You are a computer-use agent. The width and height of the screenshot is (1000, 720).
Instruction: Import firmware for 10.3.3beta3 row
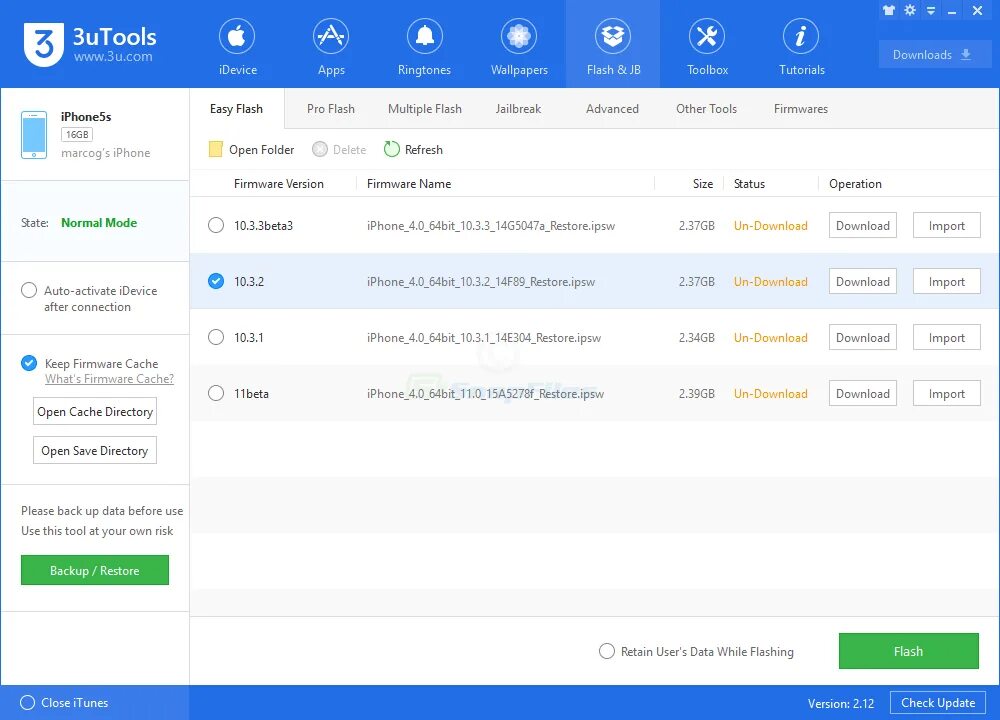coord(946,225)
